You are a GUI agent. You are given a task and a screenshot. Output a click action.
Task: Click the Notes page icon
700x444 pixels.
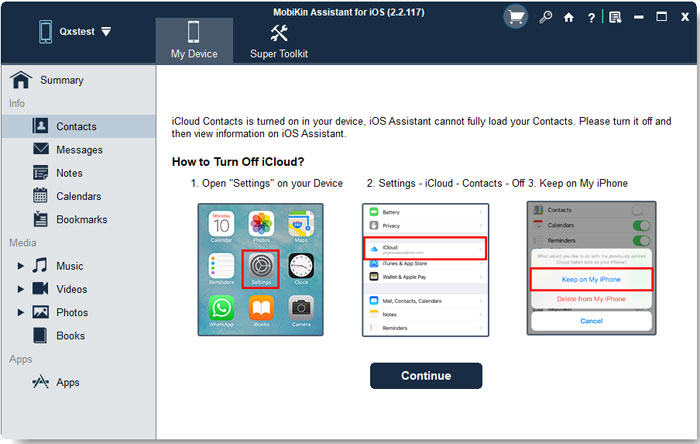(40, 172)
